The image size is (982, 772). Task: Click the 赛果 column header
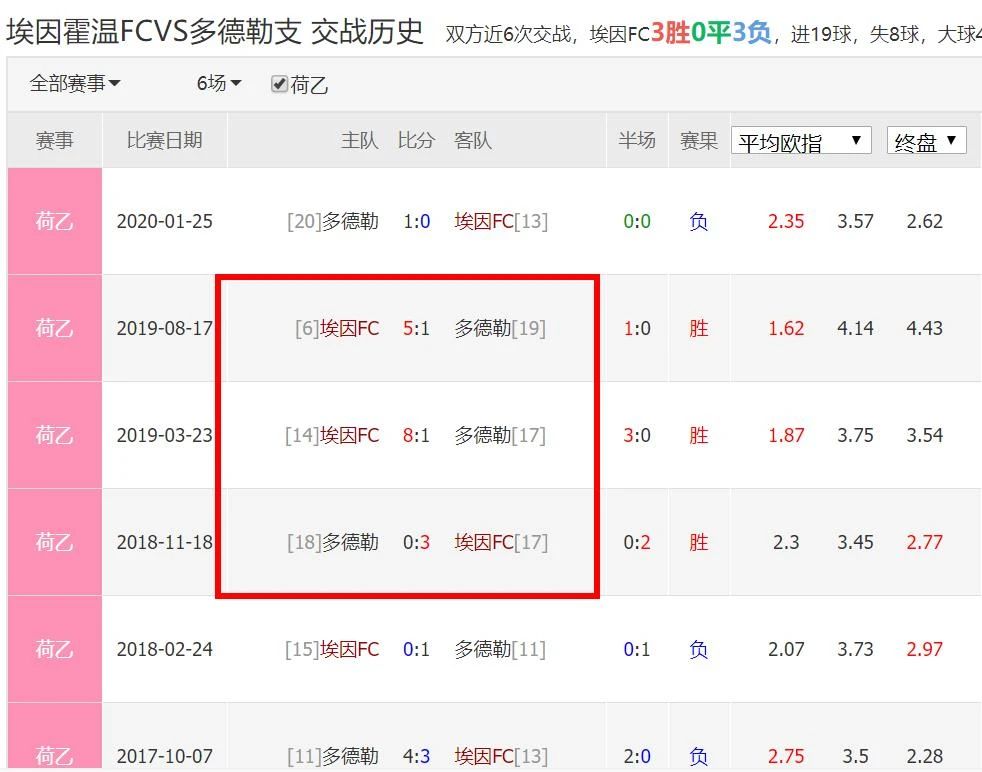pos(698,141)
